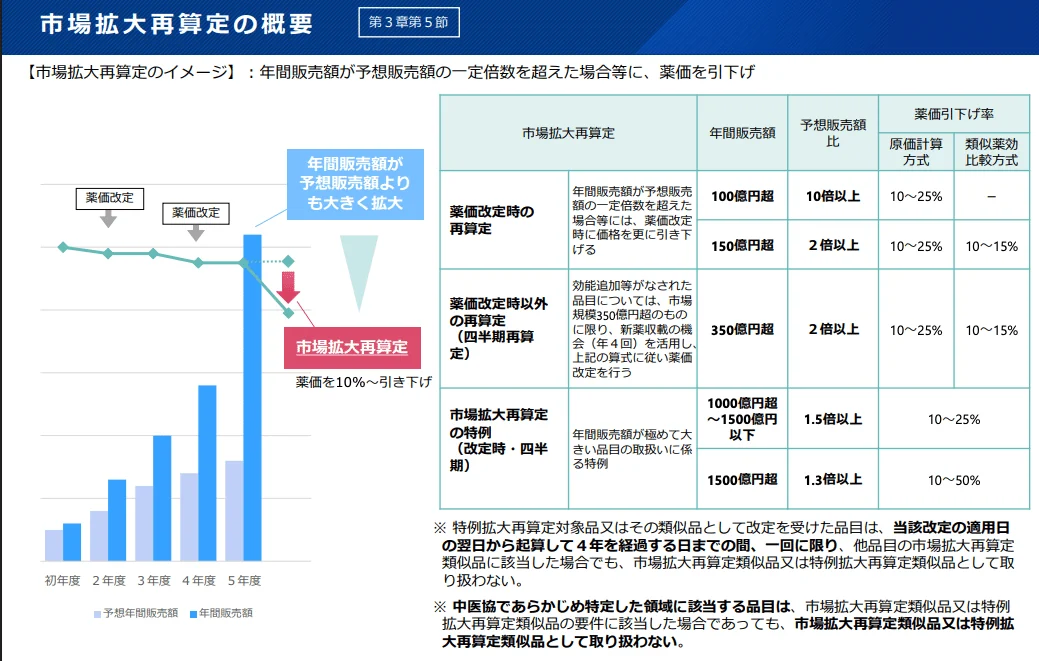This screenshot has width=1039, height=661.
Task: Click the 年間販売額 column header in the table
Action: (x=742, y=133)
